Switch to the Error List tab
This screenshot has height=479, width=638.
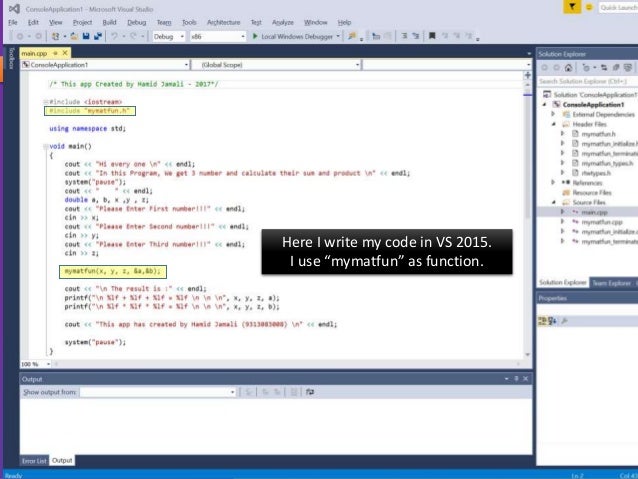click(x=34, y=461)
